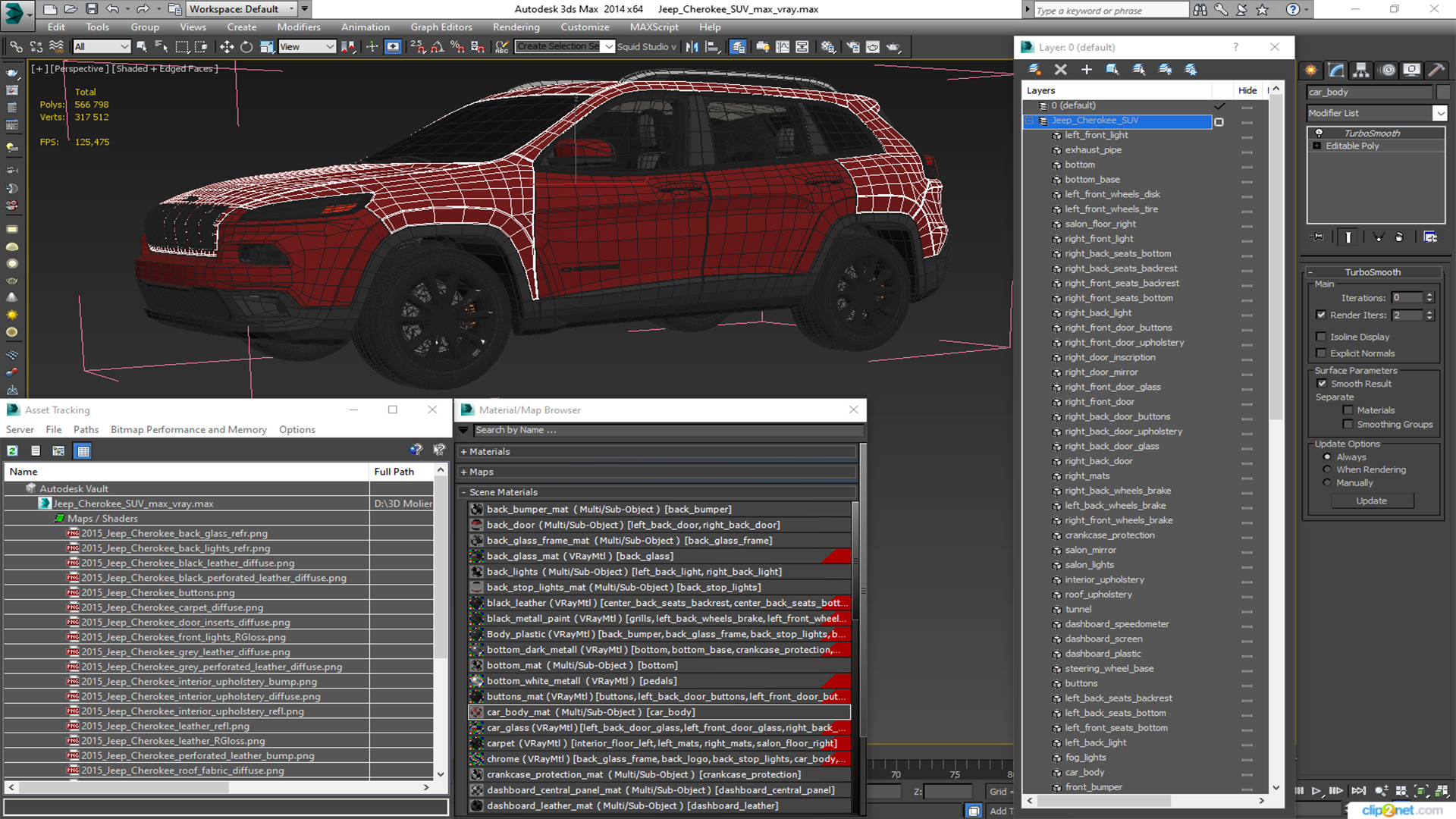
Task: Click the car_body object color swatch
Action: 1443,93
